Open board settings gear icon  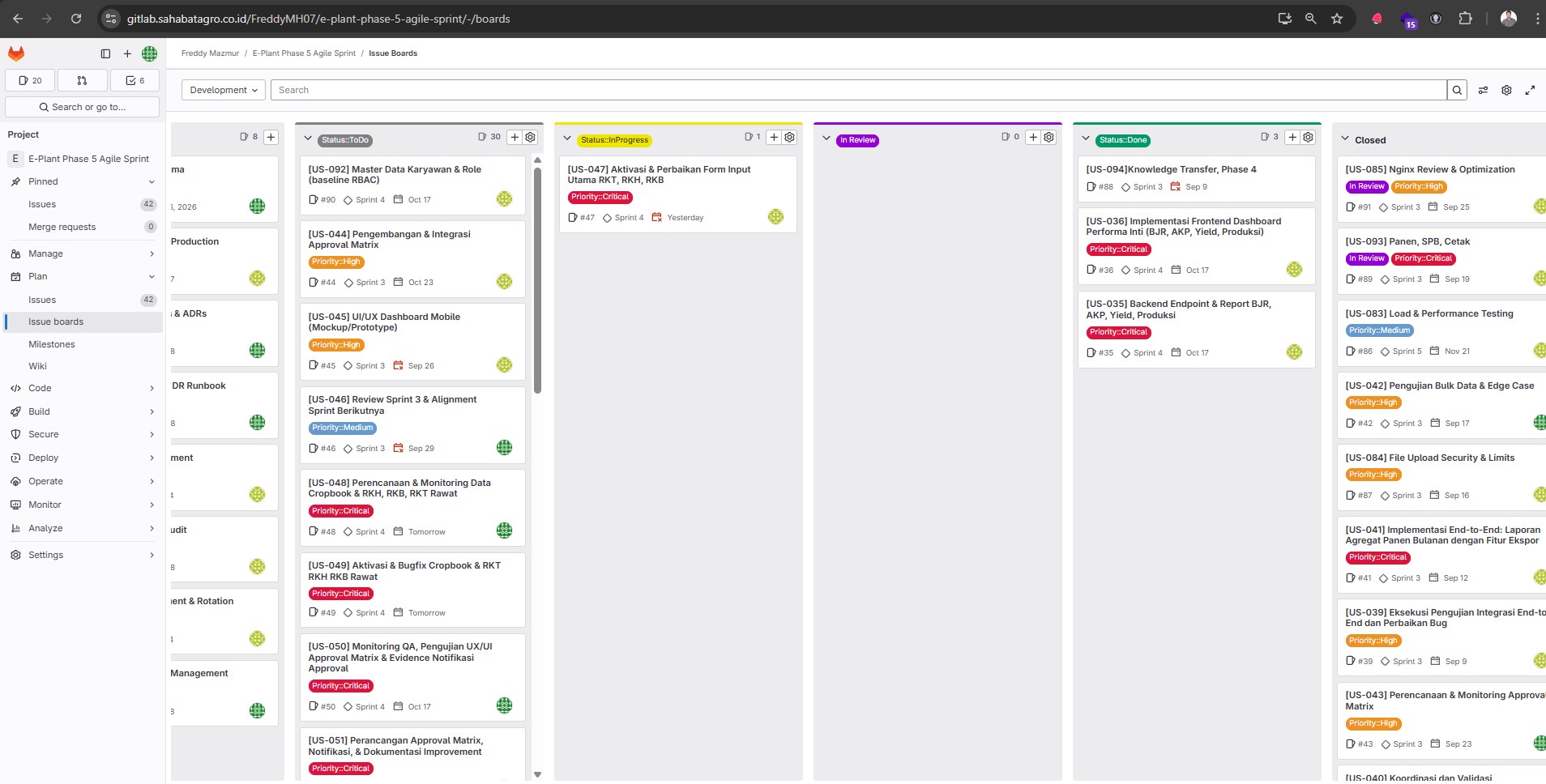click(x=1506, y=90)
